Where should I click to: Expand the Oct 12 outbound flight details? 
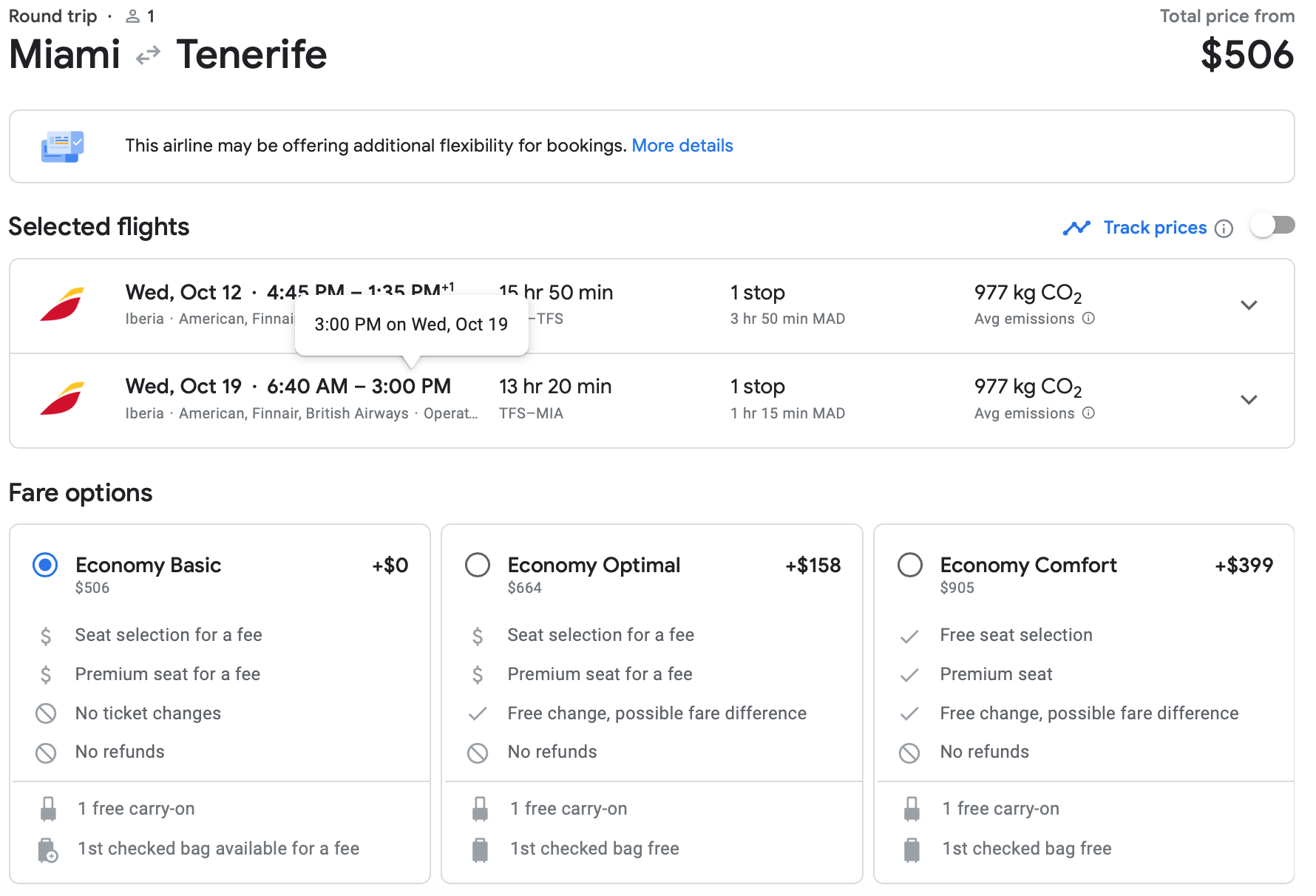pyautogui.click(x=1249, y=305)
